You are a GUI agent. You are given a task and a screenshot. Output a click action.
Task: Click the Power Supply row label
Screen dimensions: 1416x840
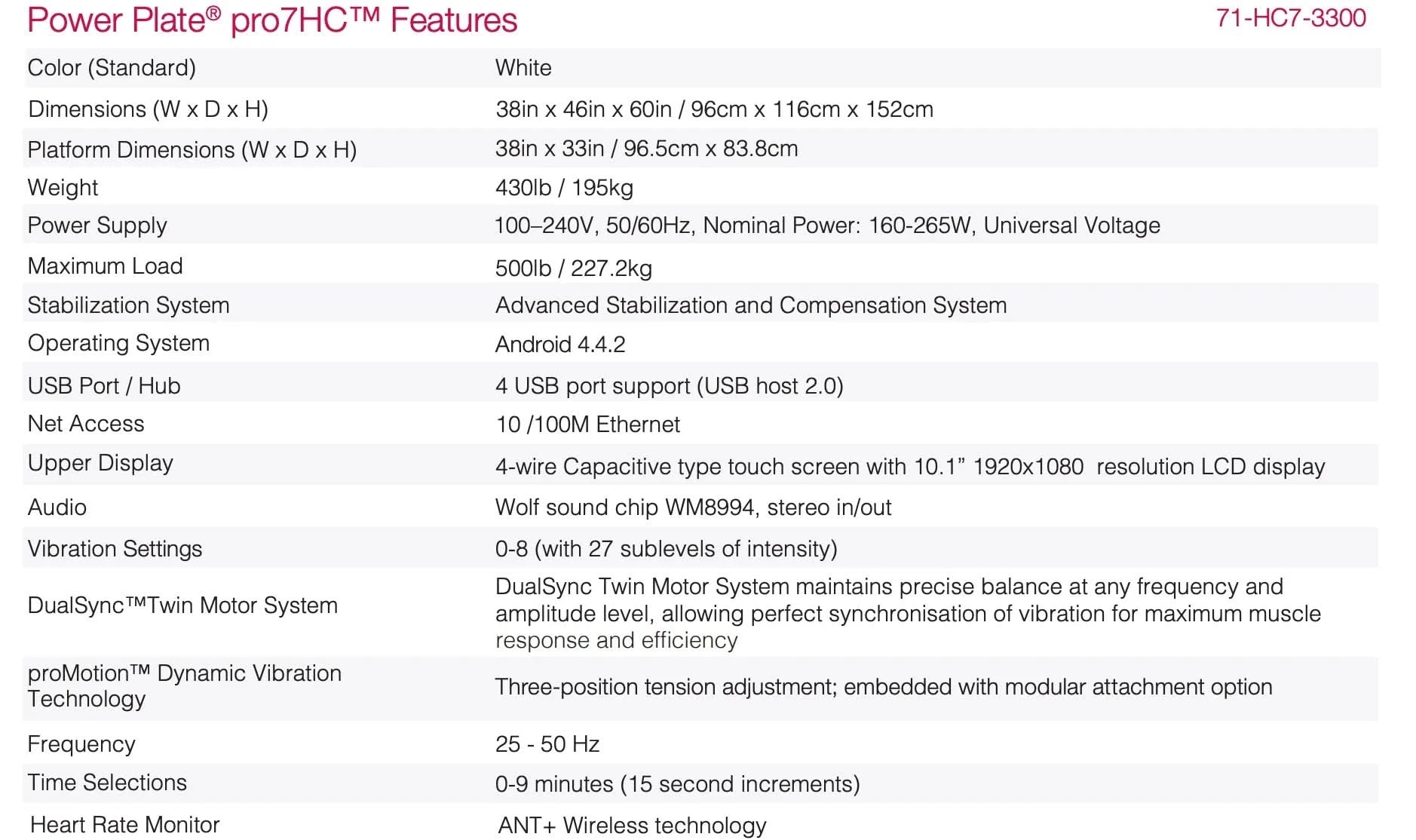coord(97,225)
